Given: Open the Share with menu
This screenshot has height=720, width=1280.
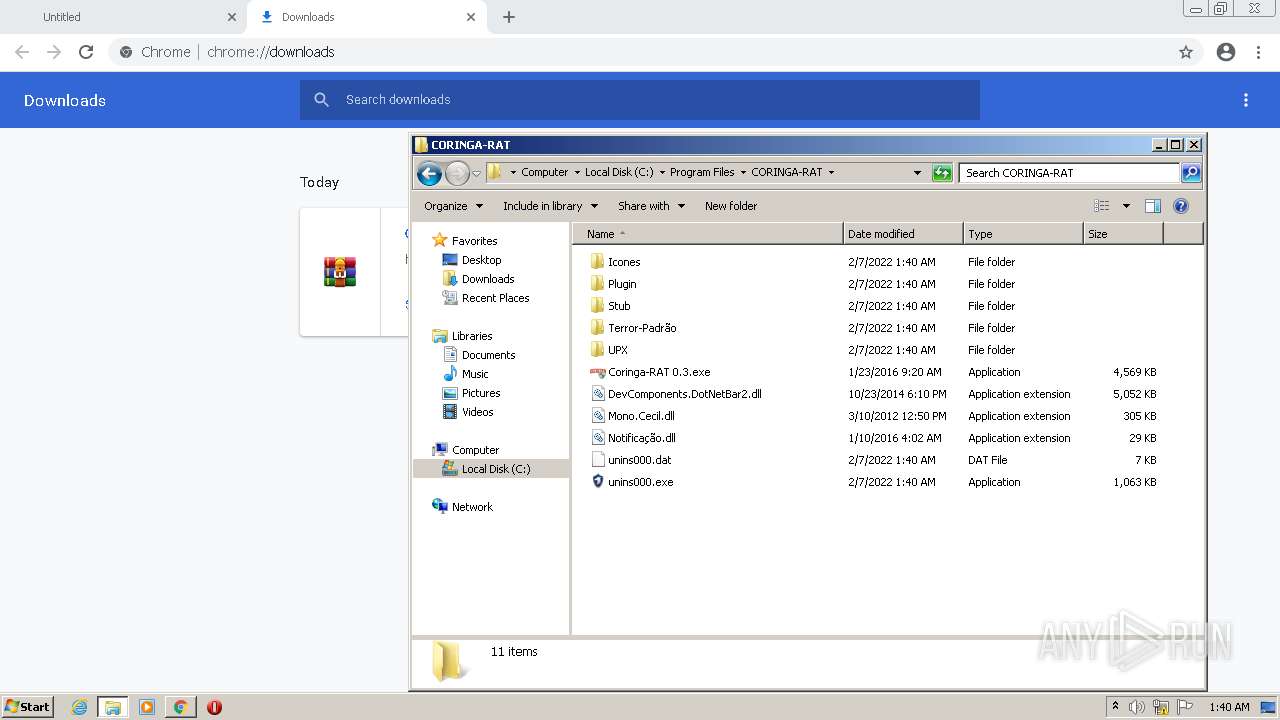Looking at the screenshot, I should click(651, 206).
